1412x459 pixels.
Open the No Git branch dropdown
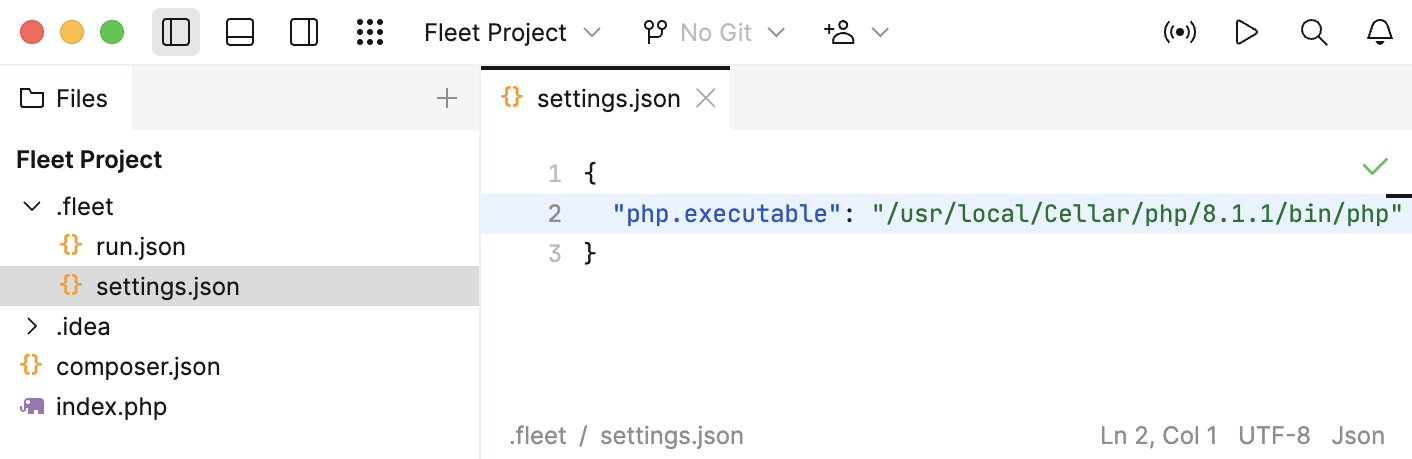coord(714,33)
